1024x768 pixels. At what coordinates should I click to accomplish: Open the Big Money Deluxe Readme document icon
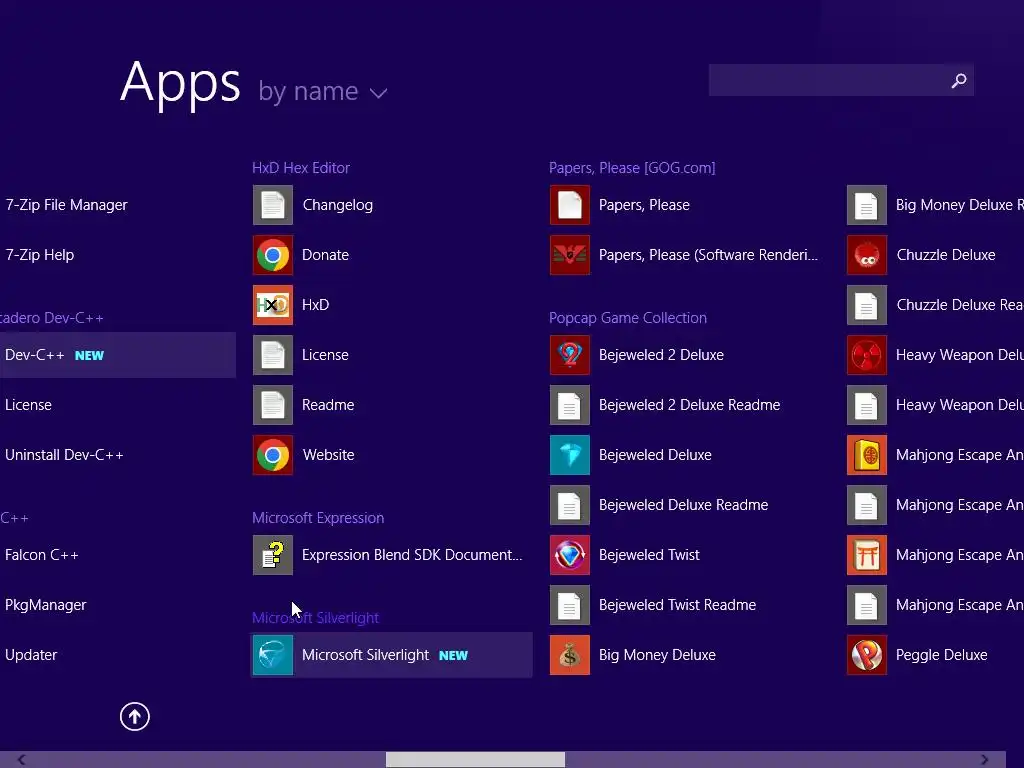tap(867, 205)
